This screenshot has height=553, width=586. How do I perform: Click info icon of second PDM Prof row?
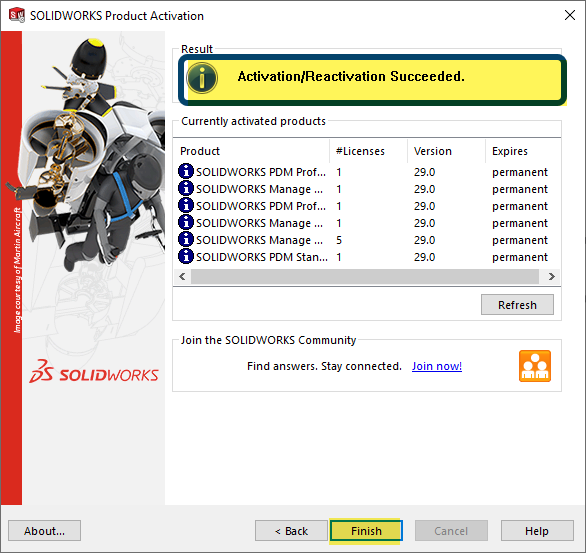click(x=186, y=205)
